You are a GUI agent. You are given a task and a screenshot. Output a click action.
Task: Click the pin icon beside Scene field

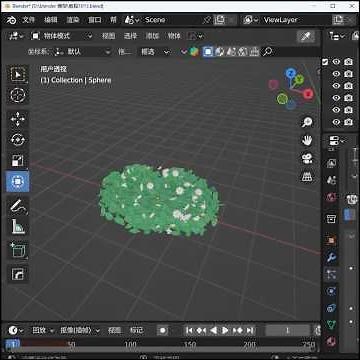tap(207, 20)
